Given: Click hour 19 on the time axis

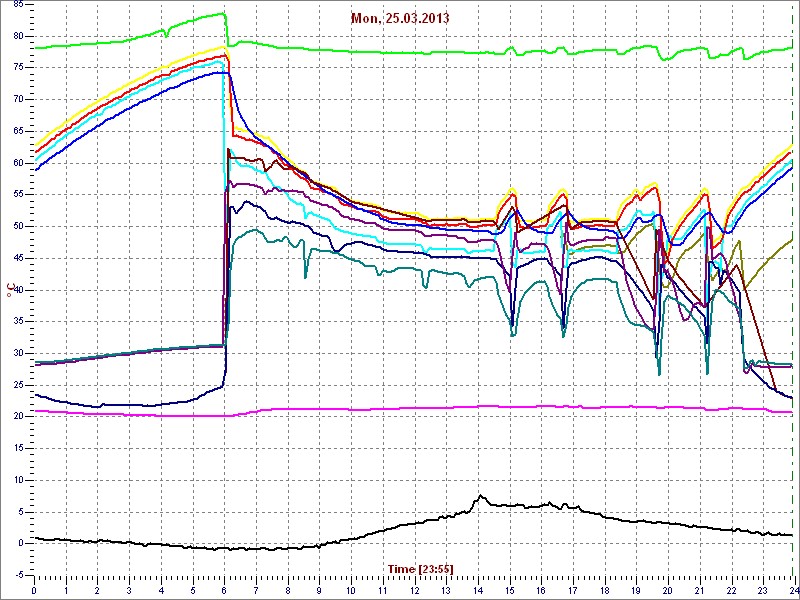Looking at the screenshot, I should point(636,590).
